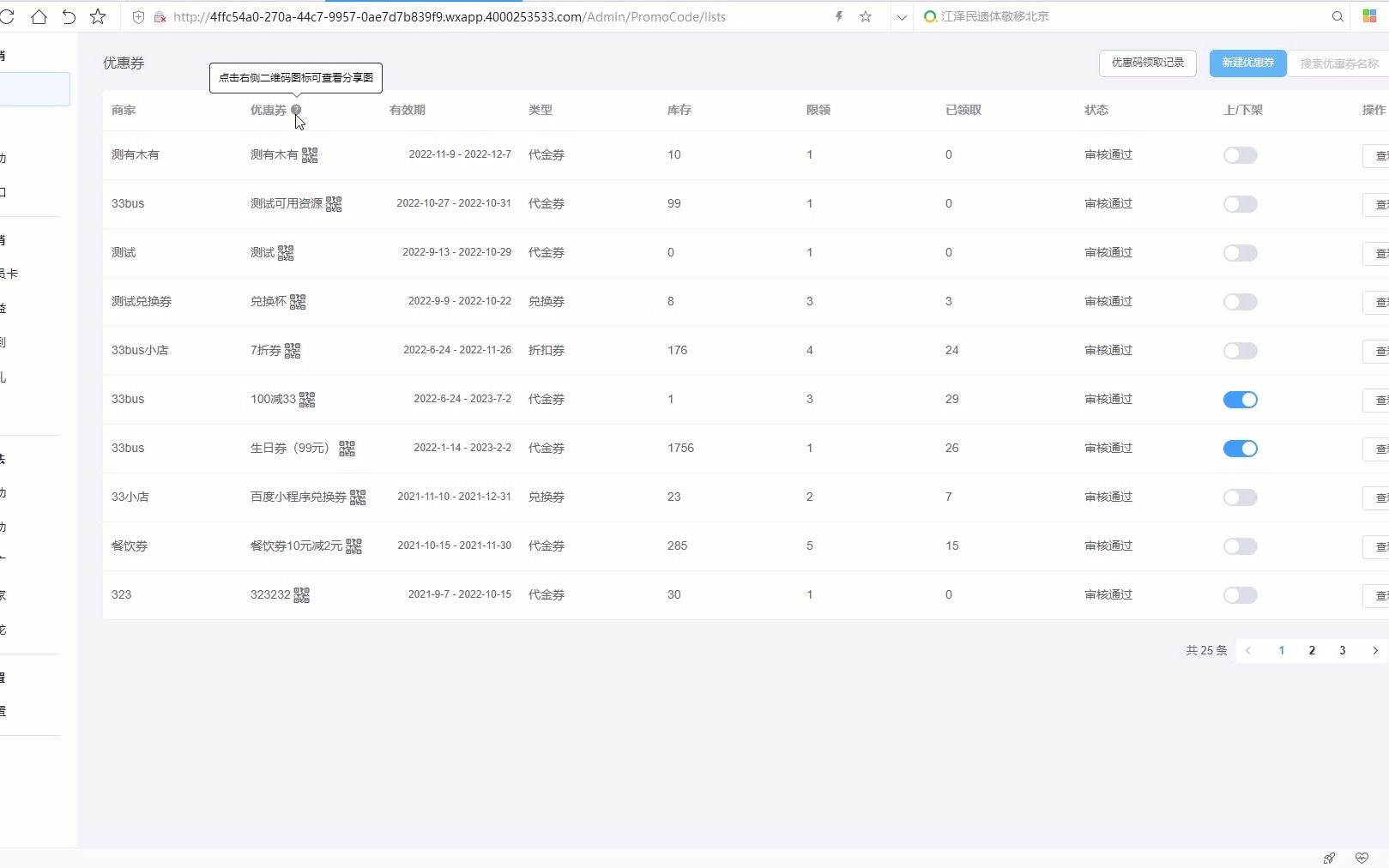Viewport: 1389px width, 868px height.
Task: Show QR code next to 测试 coupon
Action: pyautogui.click(x=286, y=253)
